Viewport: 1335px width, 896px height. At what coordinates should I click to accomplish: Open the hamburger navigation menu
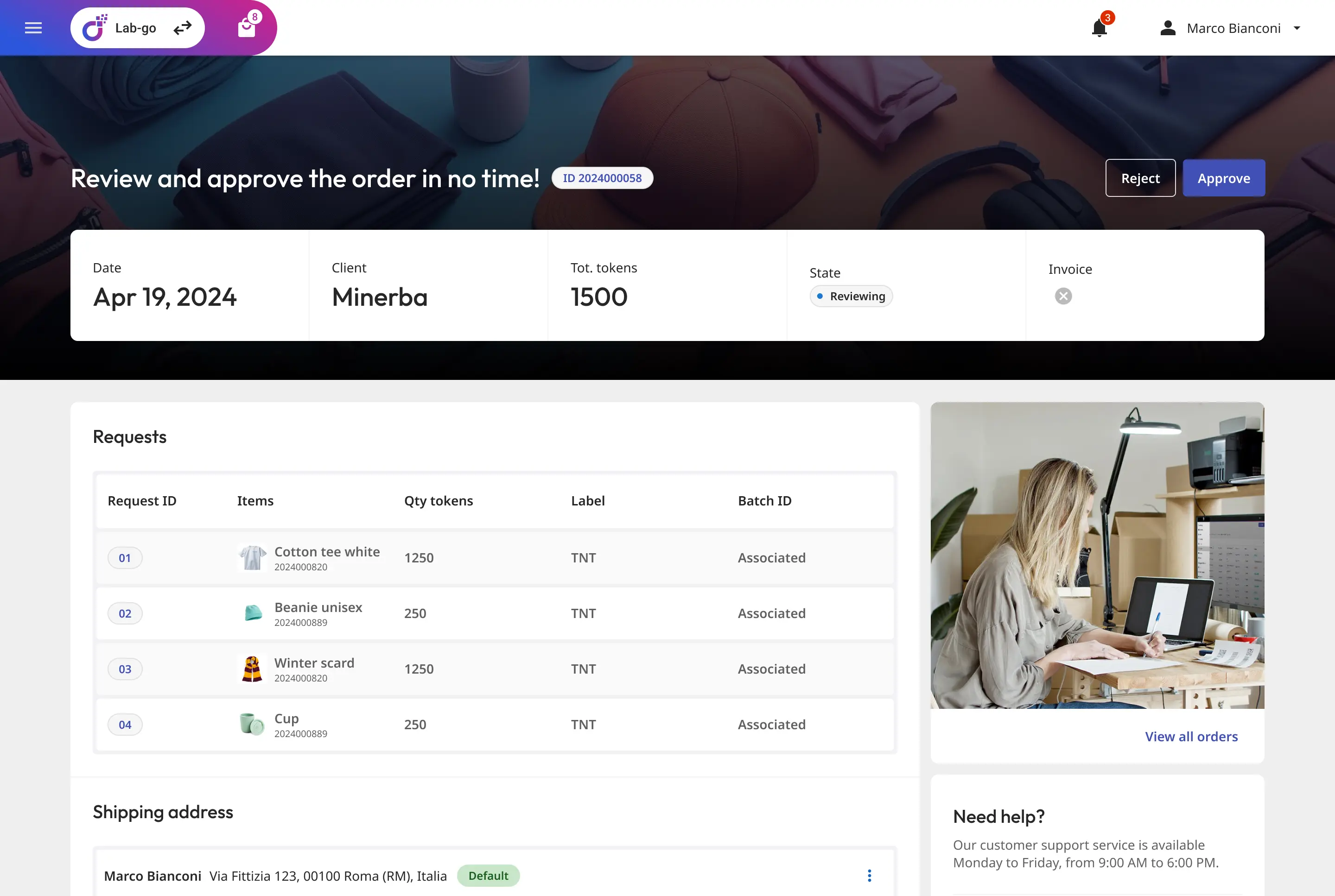click(33, 28)
